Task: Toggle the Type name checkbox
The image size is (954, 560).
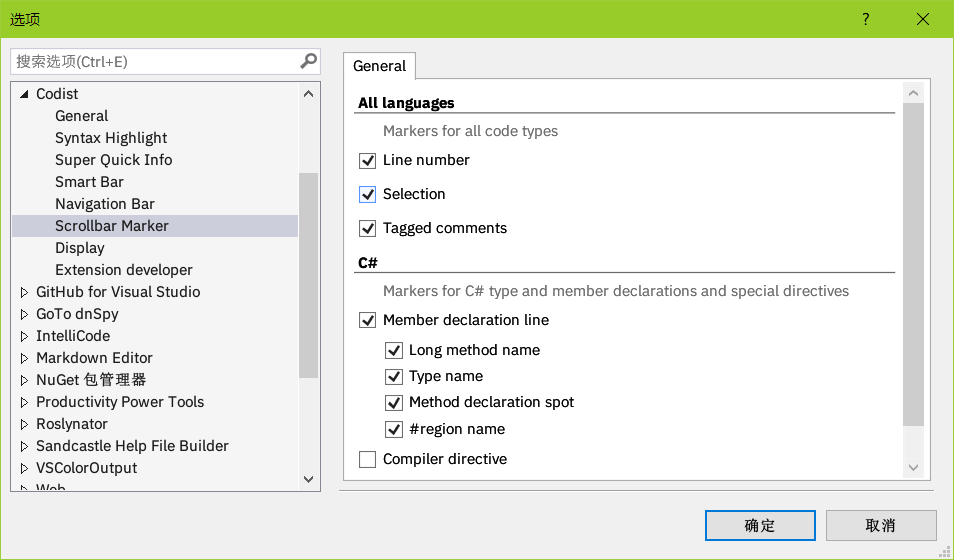Action: pos(394,377)
